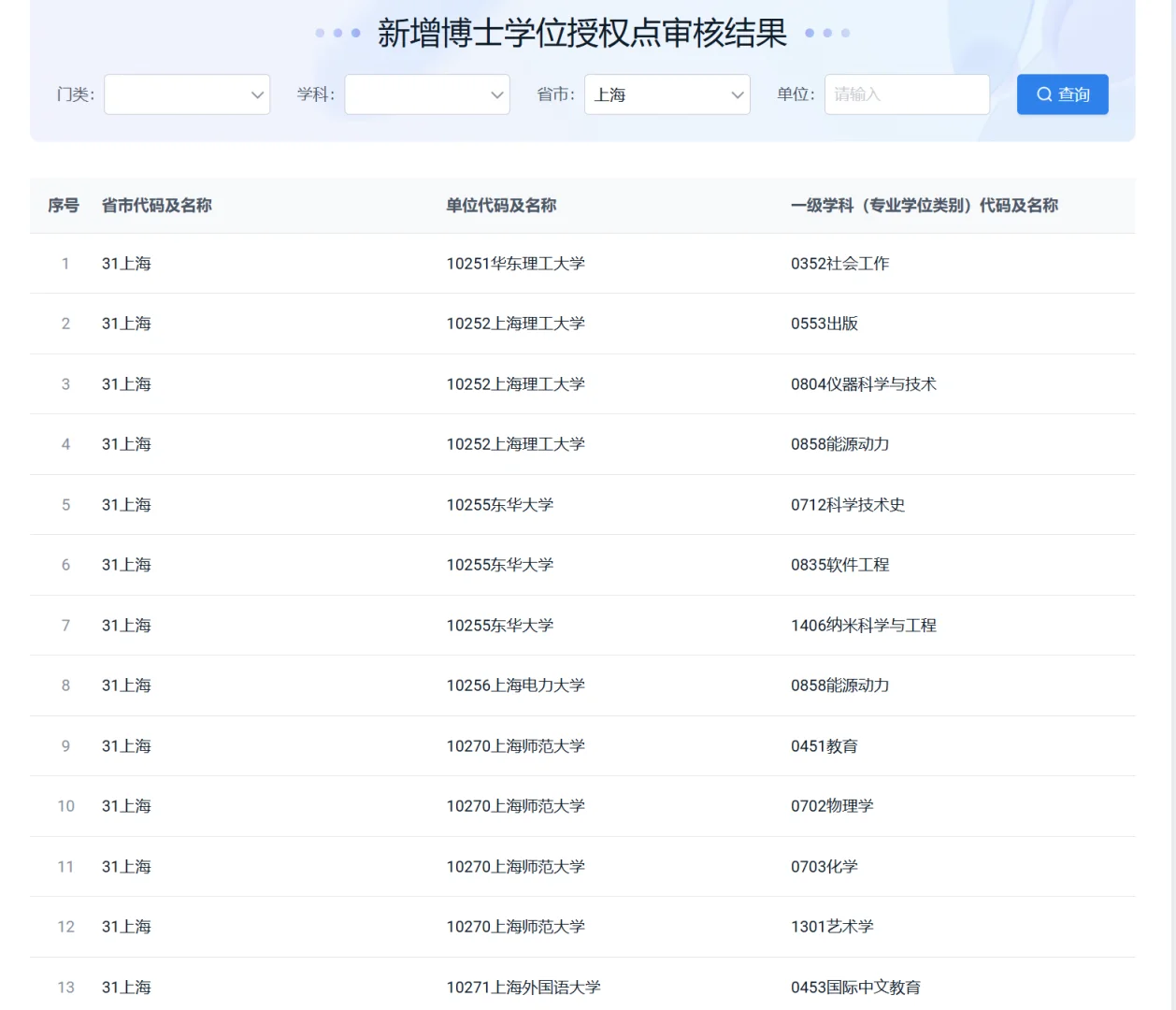1176x1010 pixels.
Task: Select the 0712科学技术史 cell
Action: (x=848, y=505)
